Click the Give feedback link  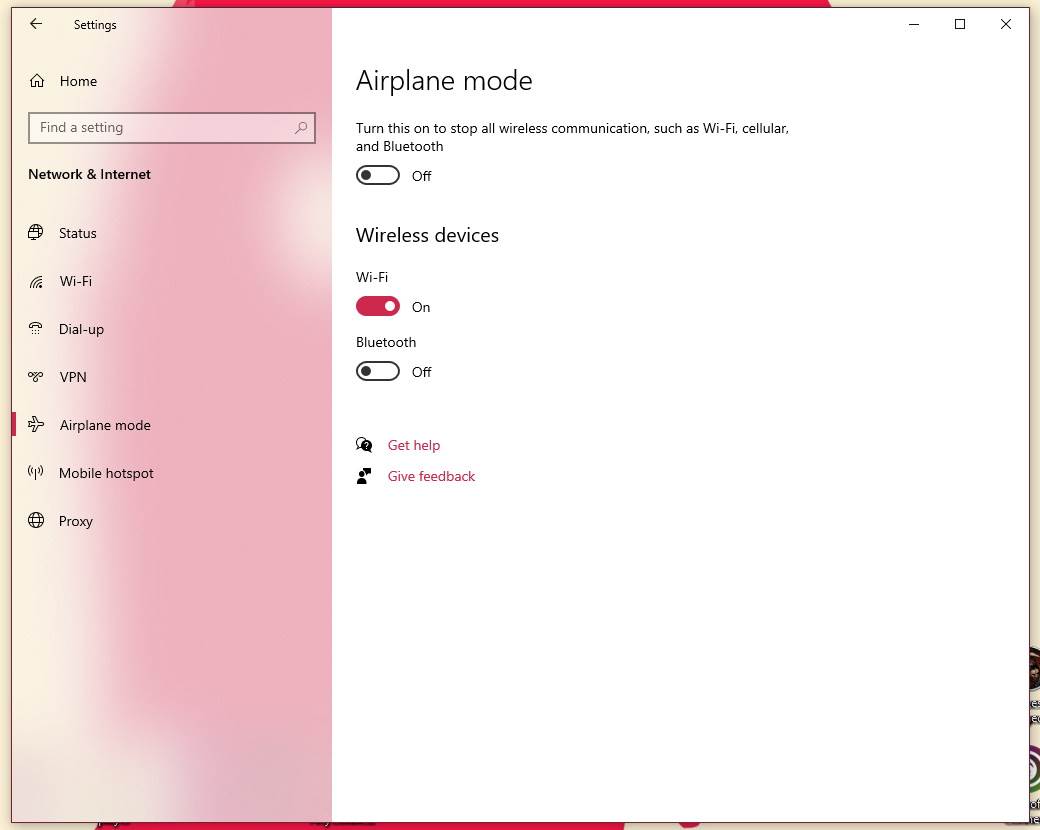pyautogui.click(x=431, y=476)
